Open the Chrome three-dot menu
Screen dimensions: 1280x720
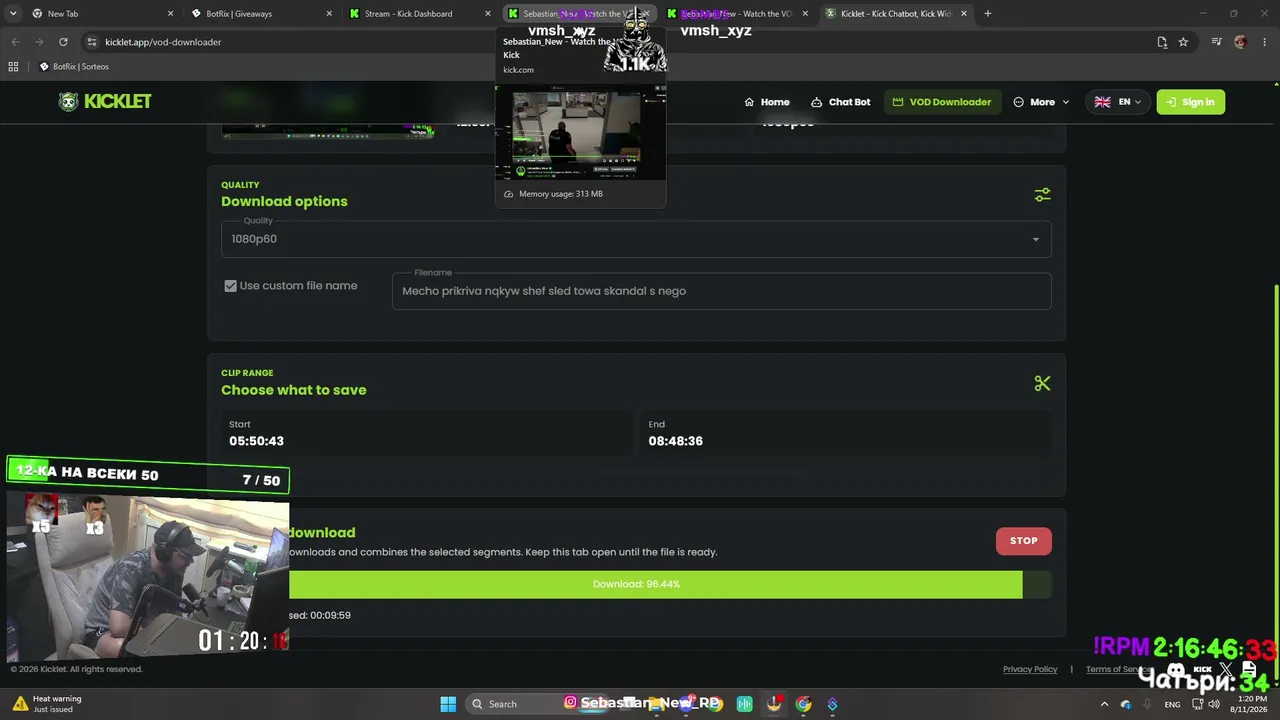pos(1265,42)
